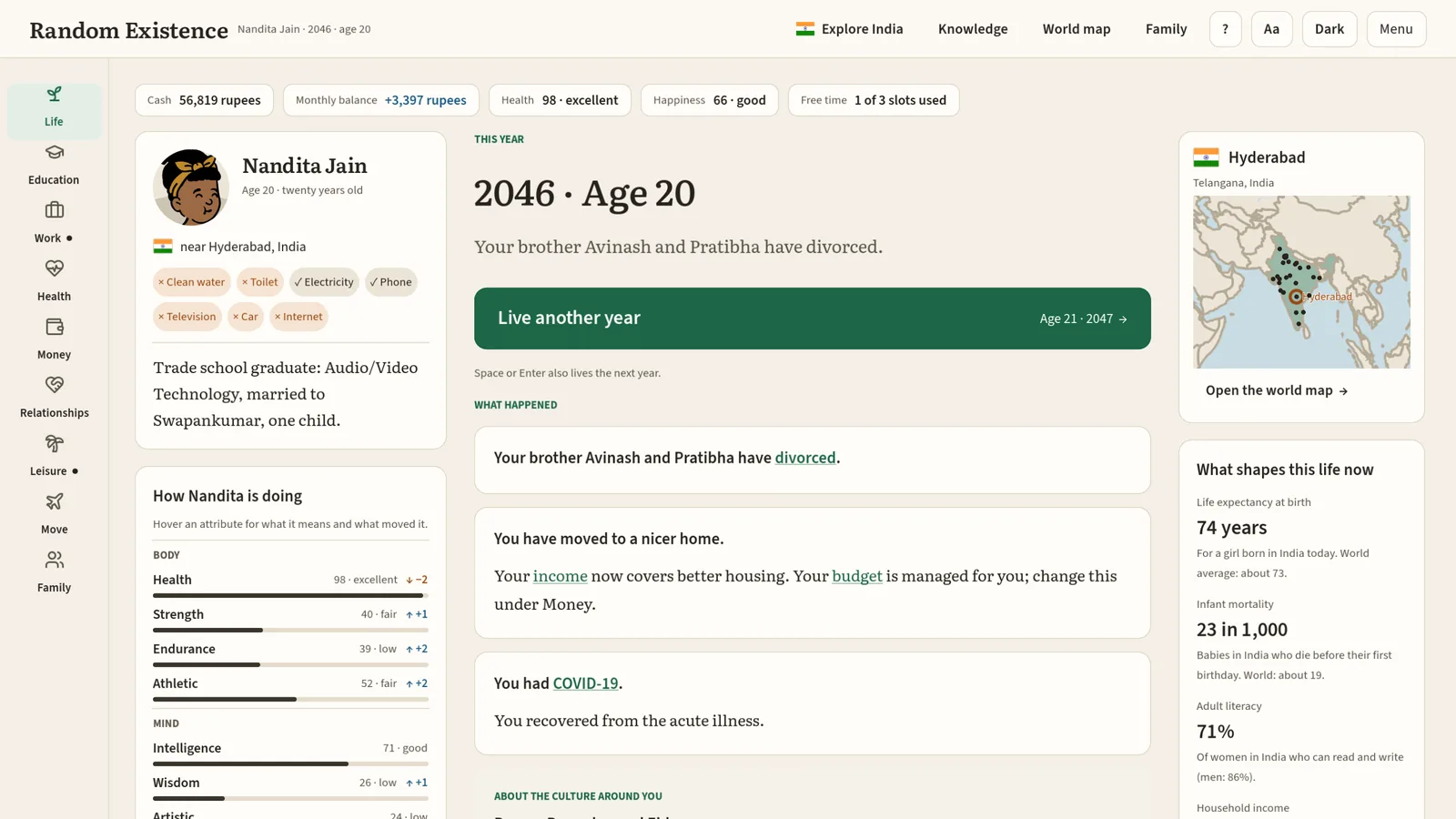Click the Clean water tag
This screenshot has height=819, width=1456.
[191, 282]
